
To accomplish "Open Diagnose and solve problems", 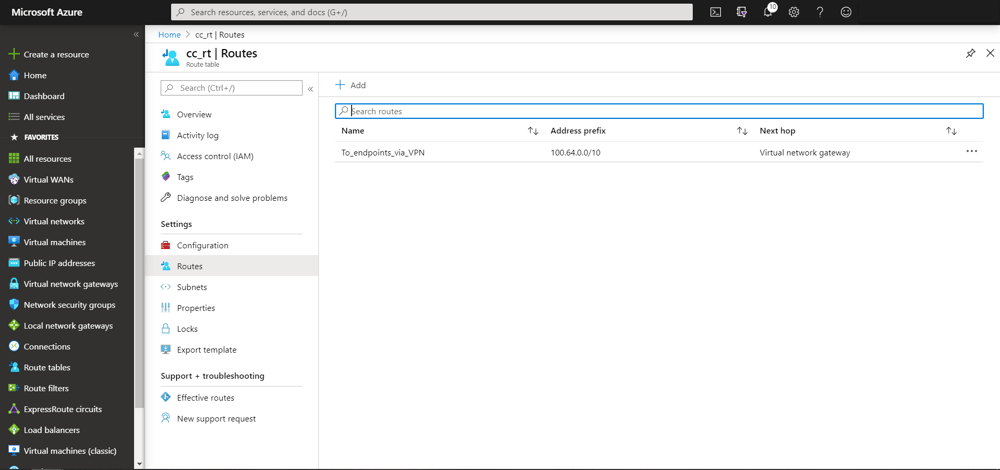I will pos(232,198).
